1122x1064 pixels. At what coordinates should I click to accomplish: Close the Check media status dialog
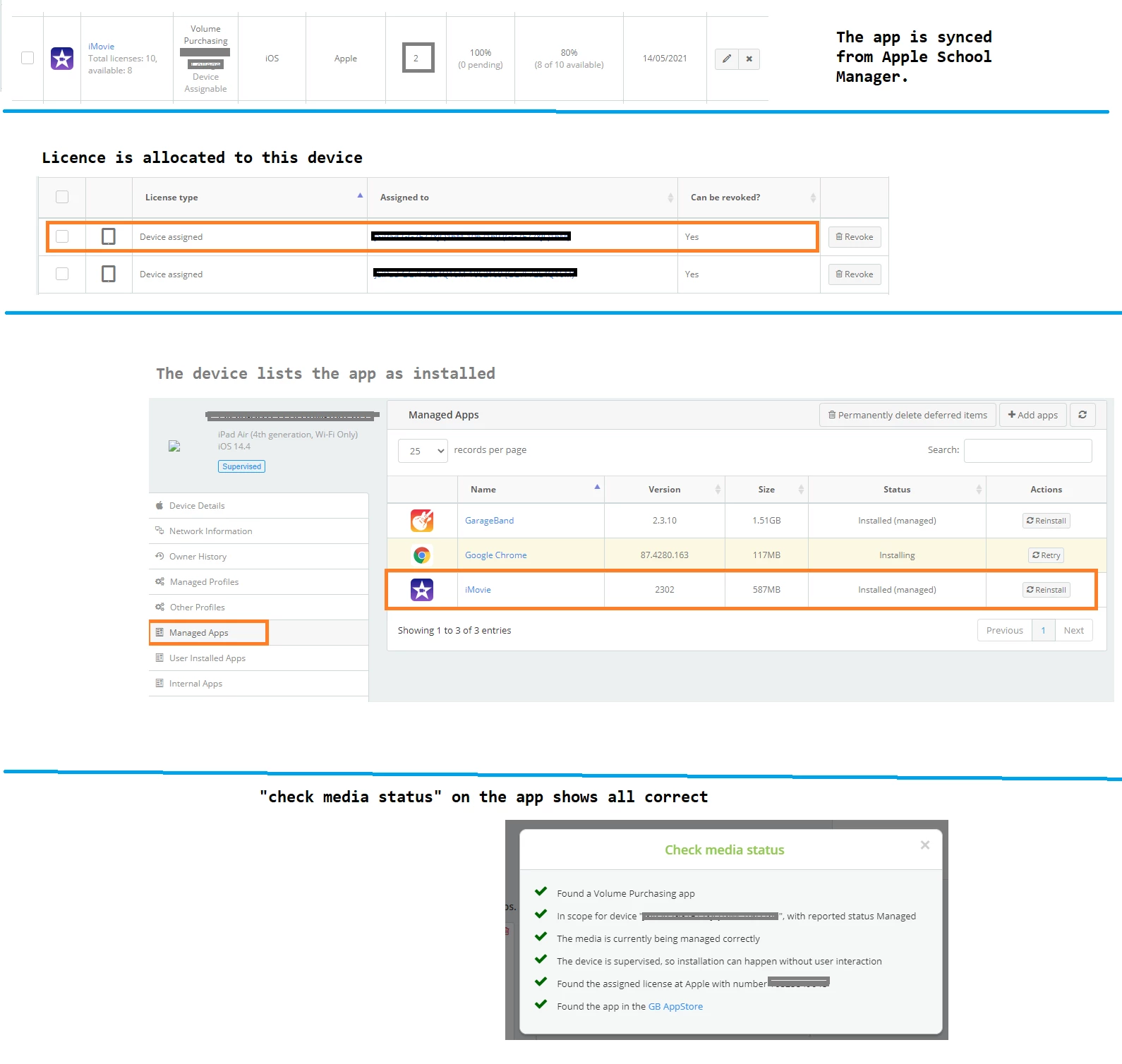(x=924, y=845)
